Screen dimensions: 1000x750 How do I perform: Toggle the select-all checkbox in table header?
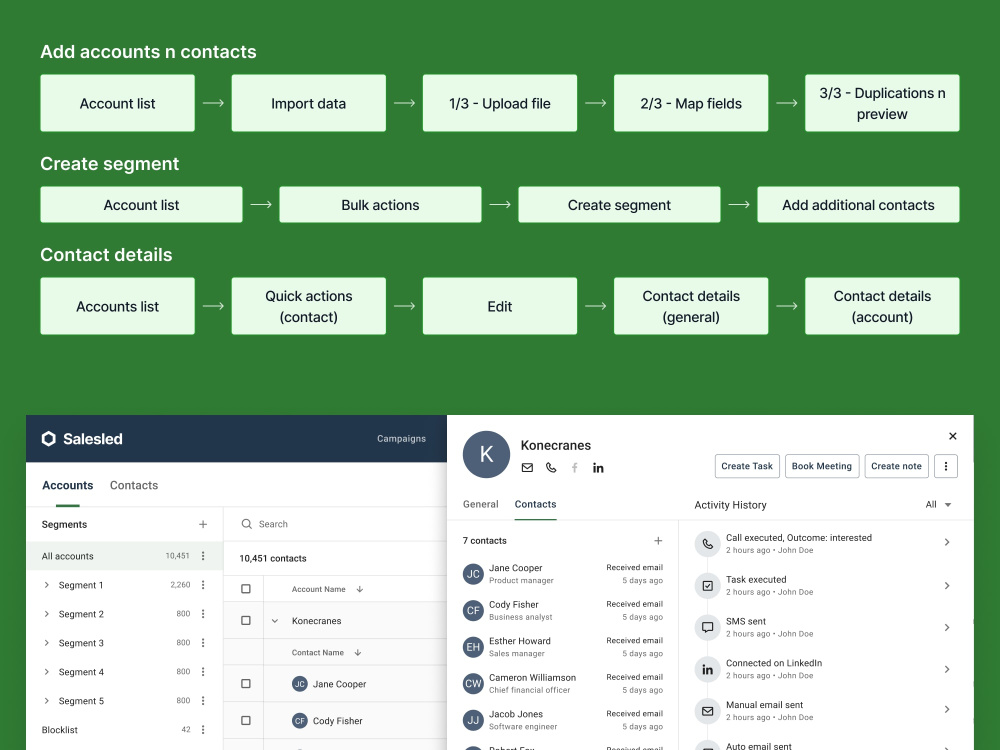click(x=246, y=589)
